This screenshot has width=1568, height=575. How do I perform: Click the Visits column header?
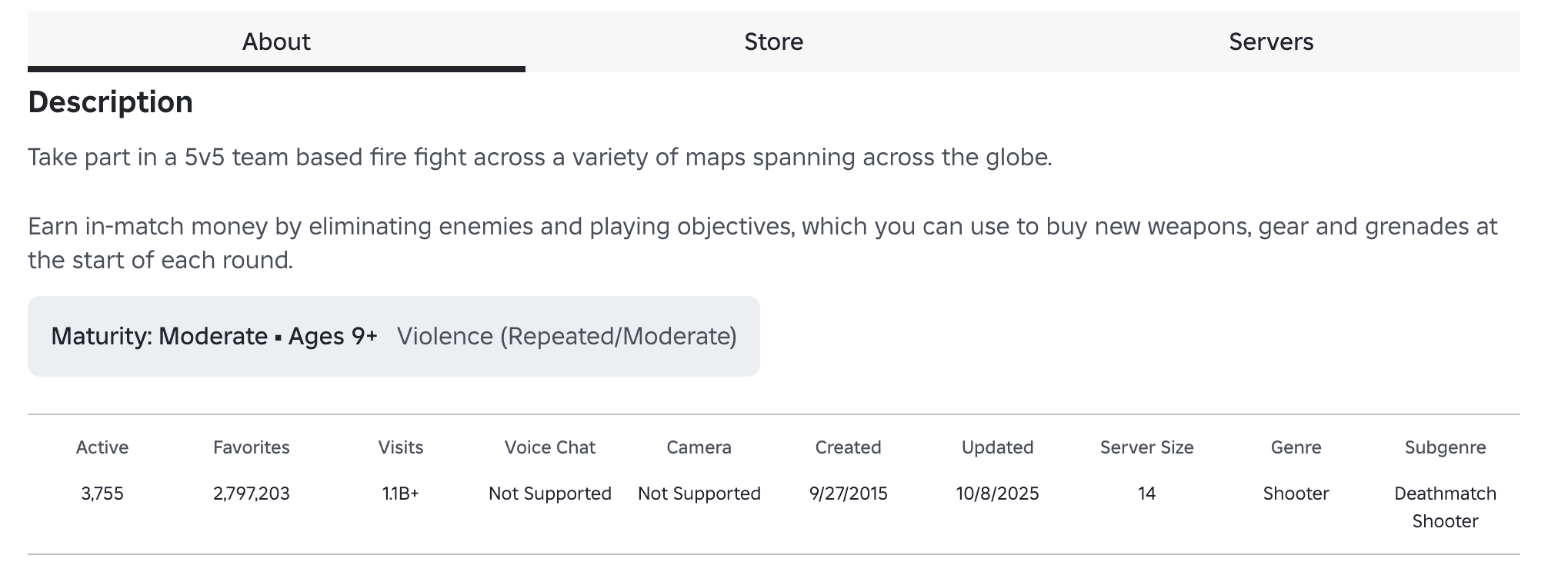[x=401, y=447]
